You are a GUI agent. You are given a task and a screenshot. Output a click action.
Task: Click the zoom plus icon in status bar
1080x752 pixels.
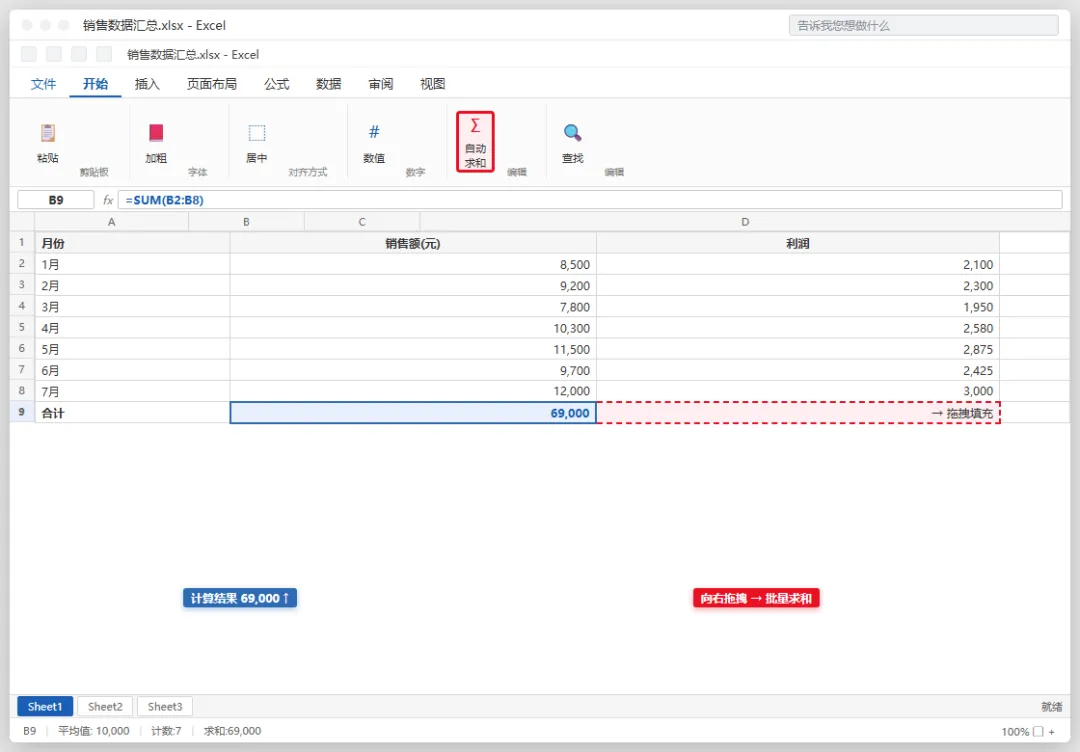(1052, 731)
